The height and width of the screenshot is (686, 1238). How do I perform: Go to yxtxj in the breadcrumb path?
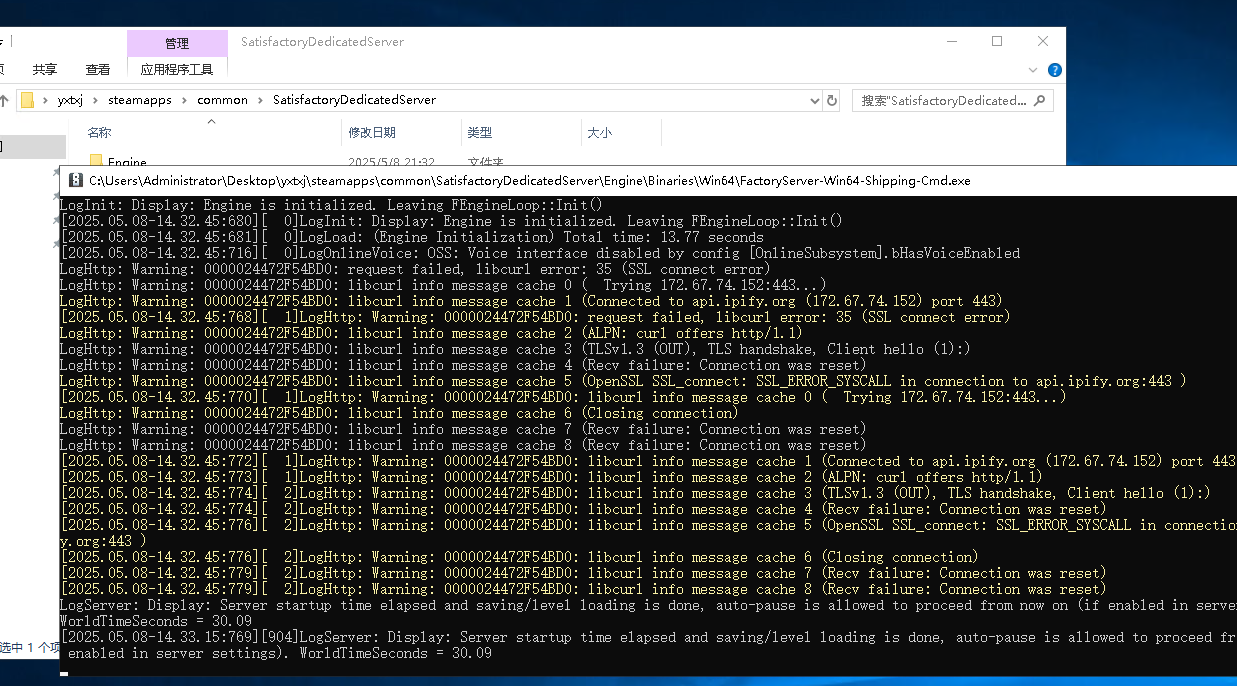[71, 100]
